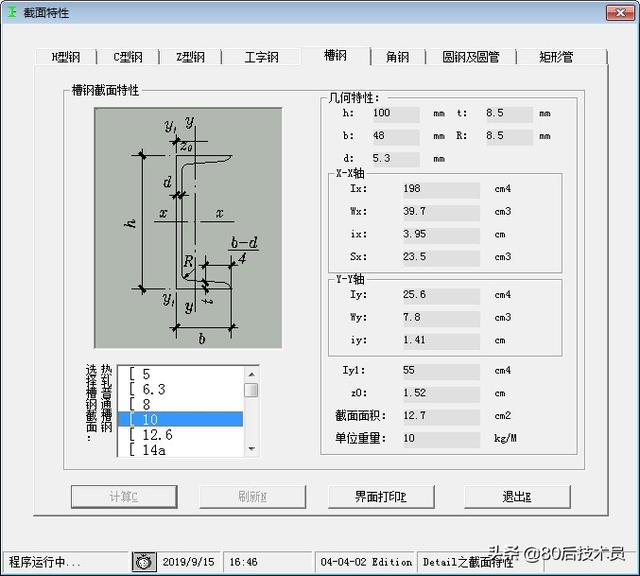Switch to the 角钢 tab
The image size is (640, 576).
pos(398,57)
